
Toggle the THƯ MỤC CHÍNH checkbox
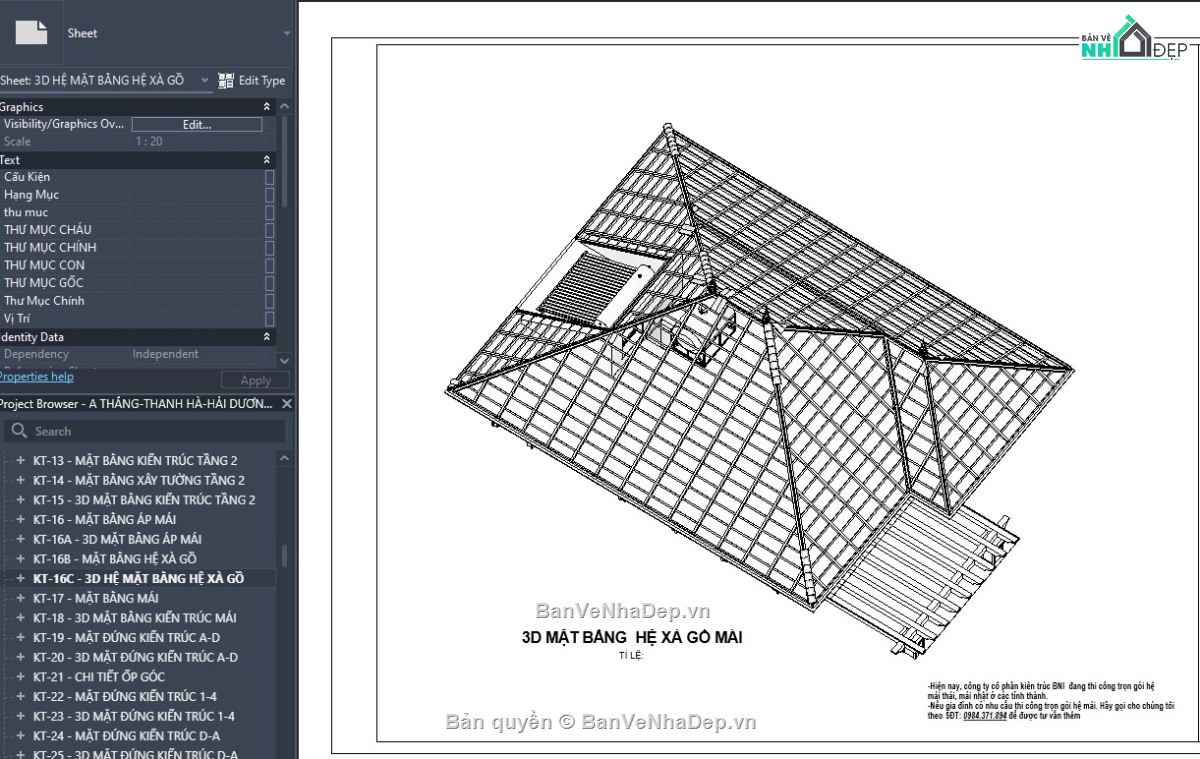269,247
